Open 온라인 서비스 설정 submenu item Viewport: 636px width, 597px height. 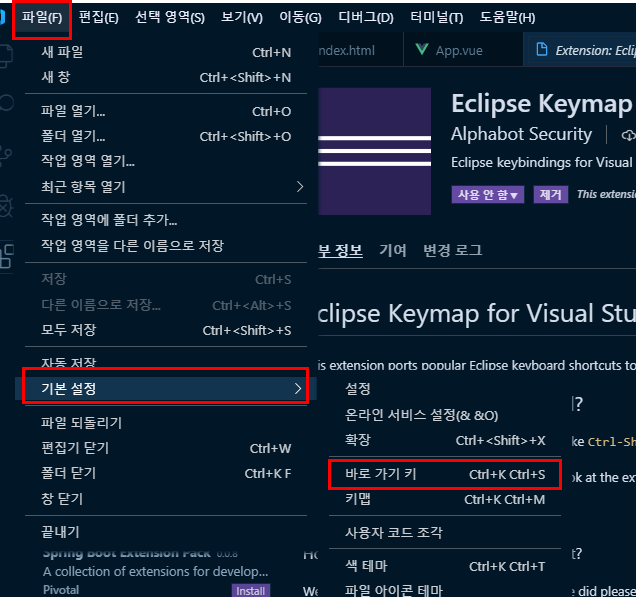click(445, 415)
